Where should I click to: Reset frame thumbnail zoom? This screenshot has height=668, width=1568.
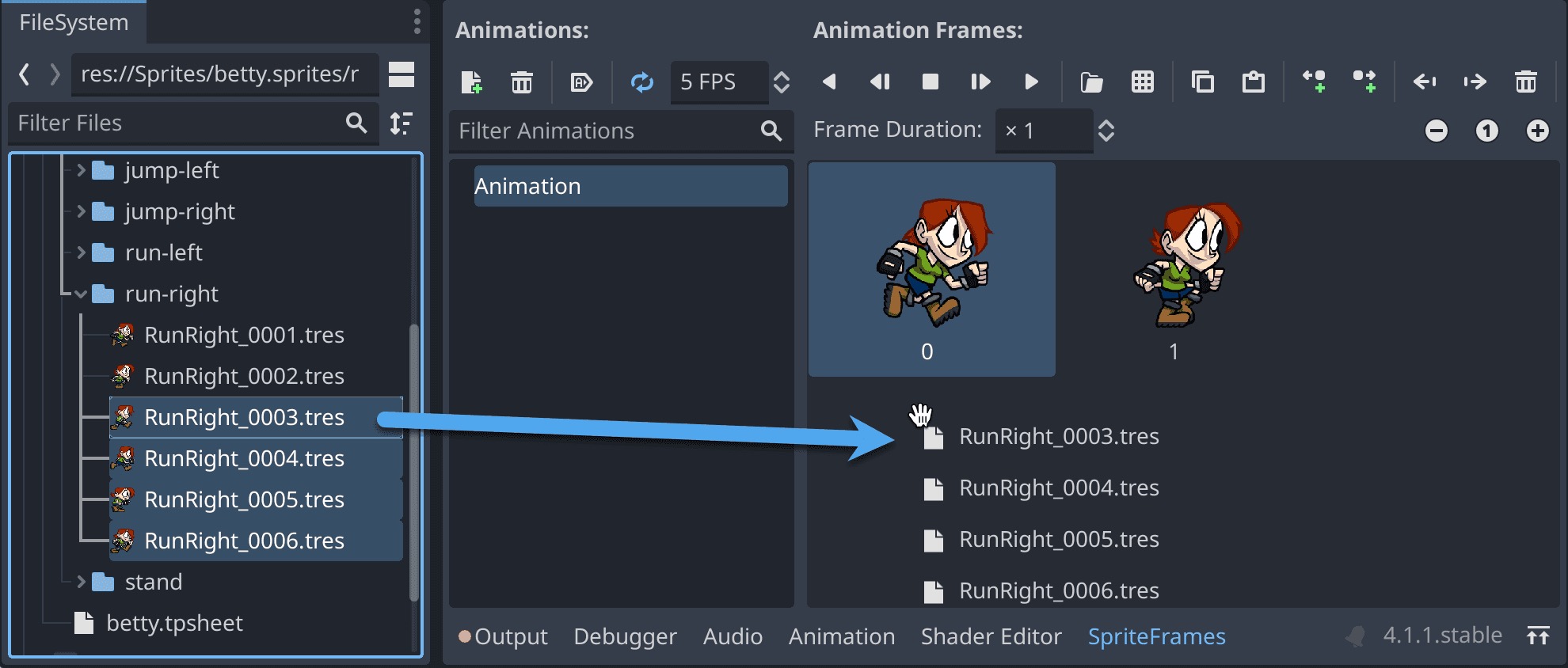pos(1486,131)
